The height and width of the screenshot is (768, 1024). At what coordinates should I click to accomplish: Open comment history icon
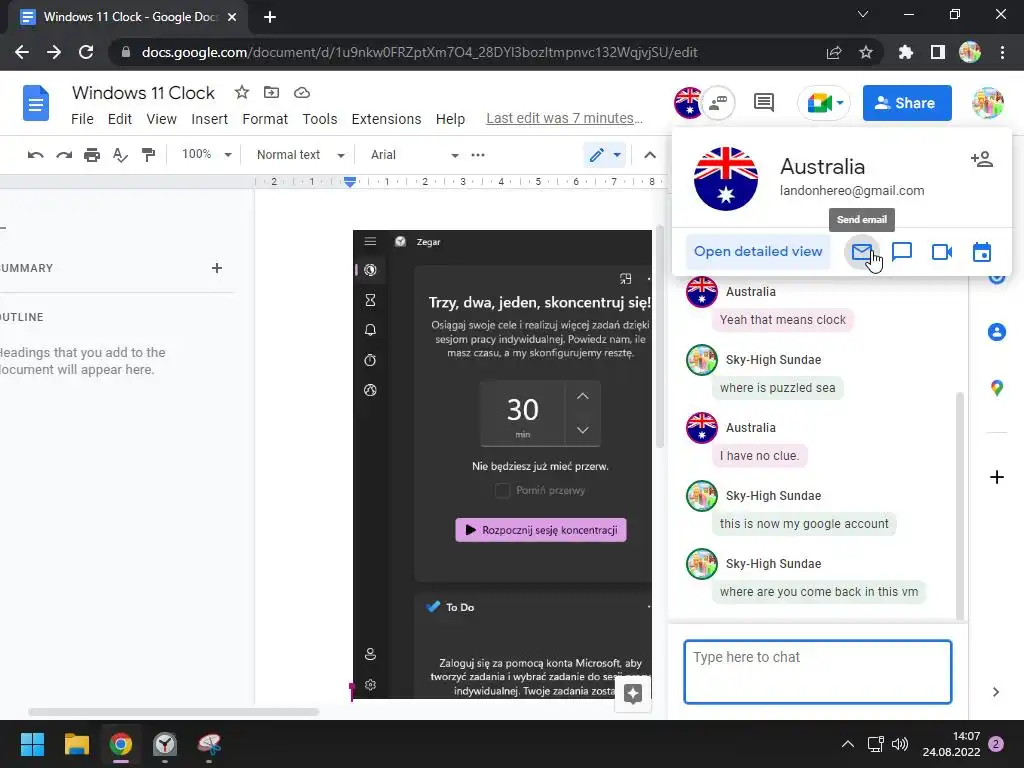coord(763,103)
